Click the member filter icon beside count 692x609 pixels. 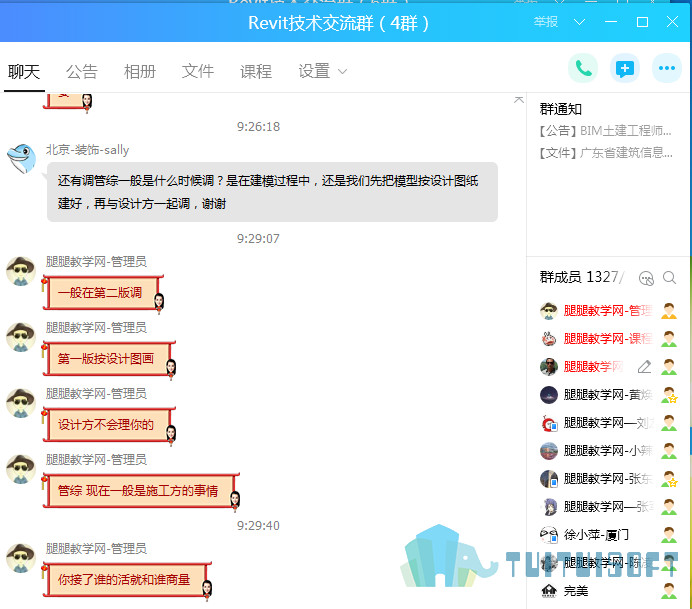646,278
